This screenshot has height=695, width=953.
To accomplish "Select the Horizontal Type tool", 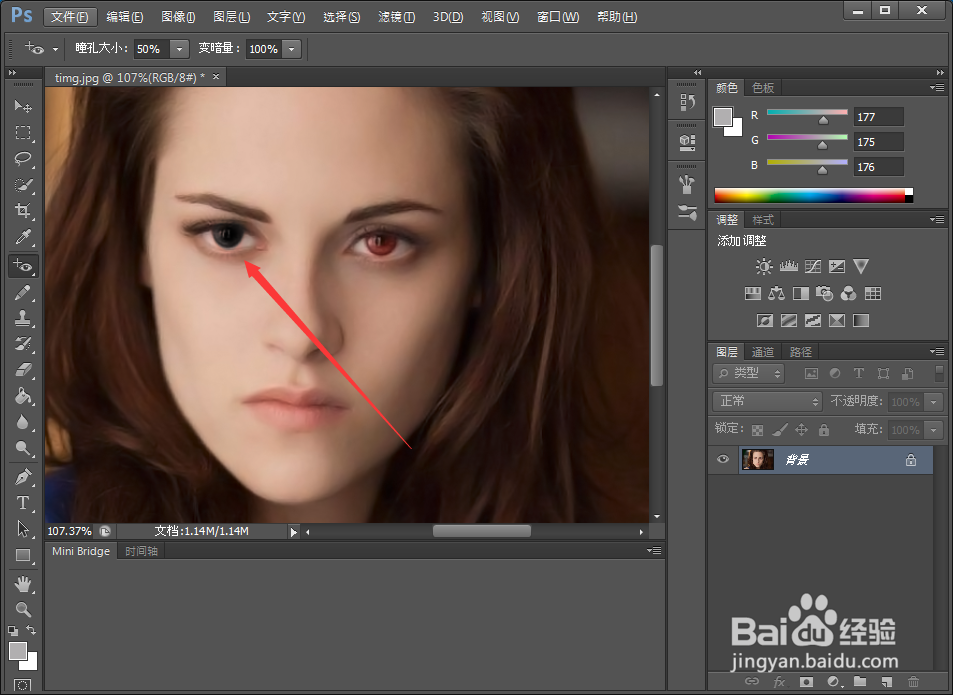I will click(x=23, y=503).
